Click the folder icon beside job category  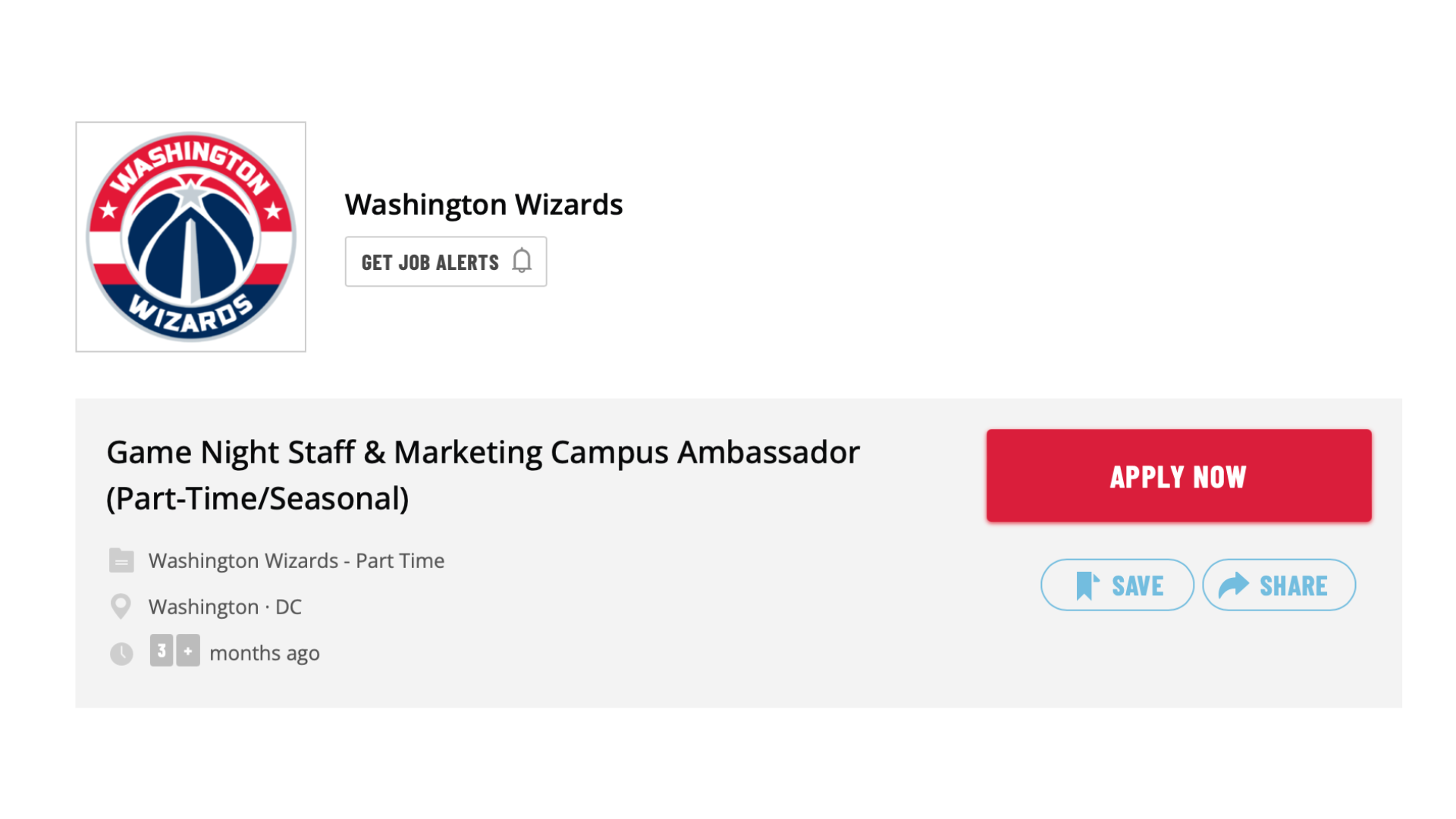(x=121, y=560)
